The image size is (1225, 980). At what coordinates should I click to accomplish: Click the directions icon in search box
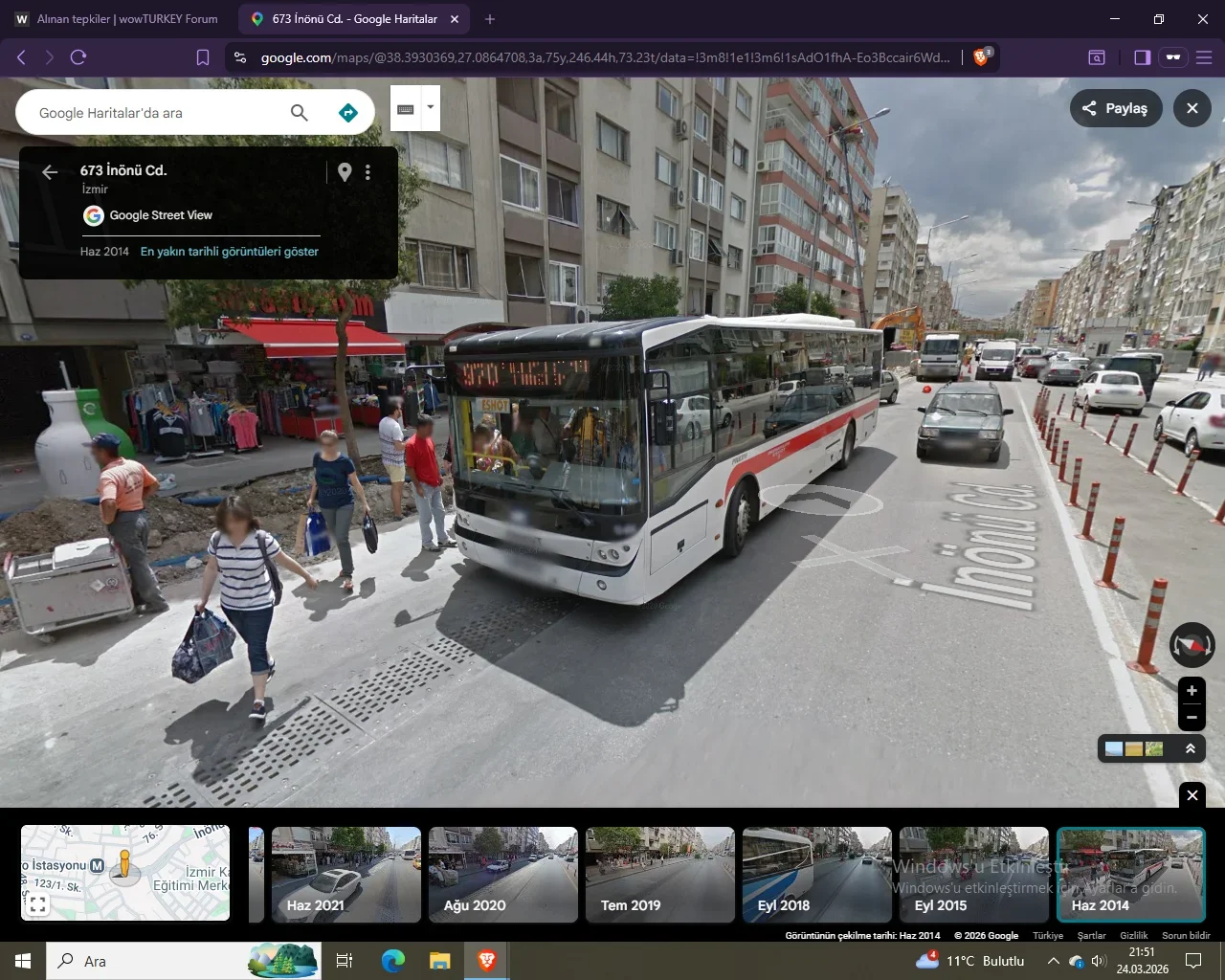click(x=348, y=113)
